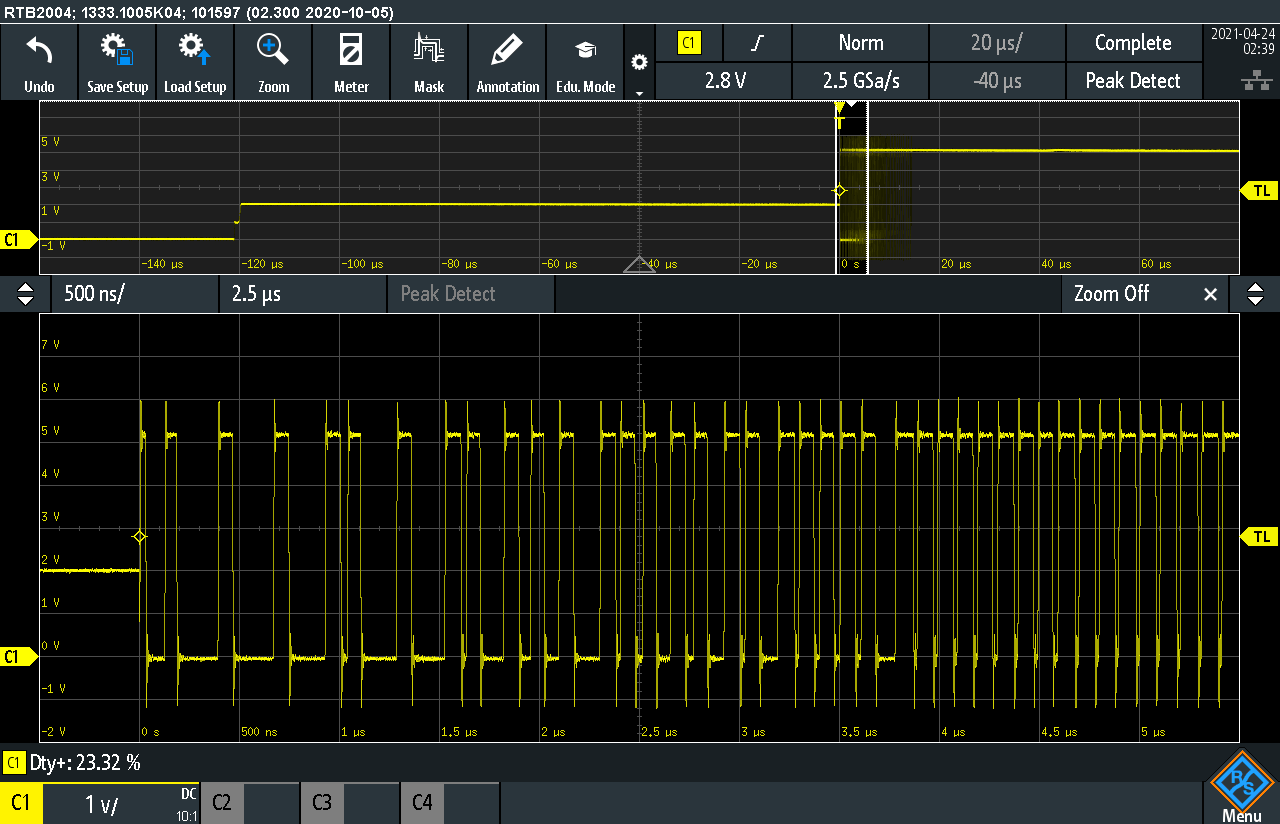
Task: Enable channel C2 tab
Action: click(221, 802)
